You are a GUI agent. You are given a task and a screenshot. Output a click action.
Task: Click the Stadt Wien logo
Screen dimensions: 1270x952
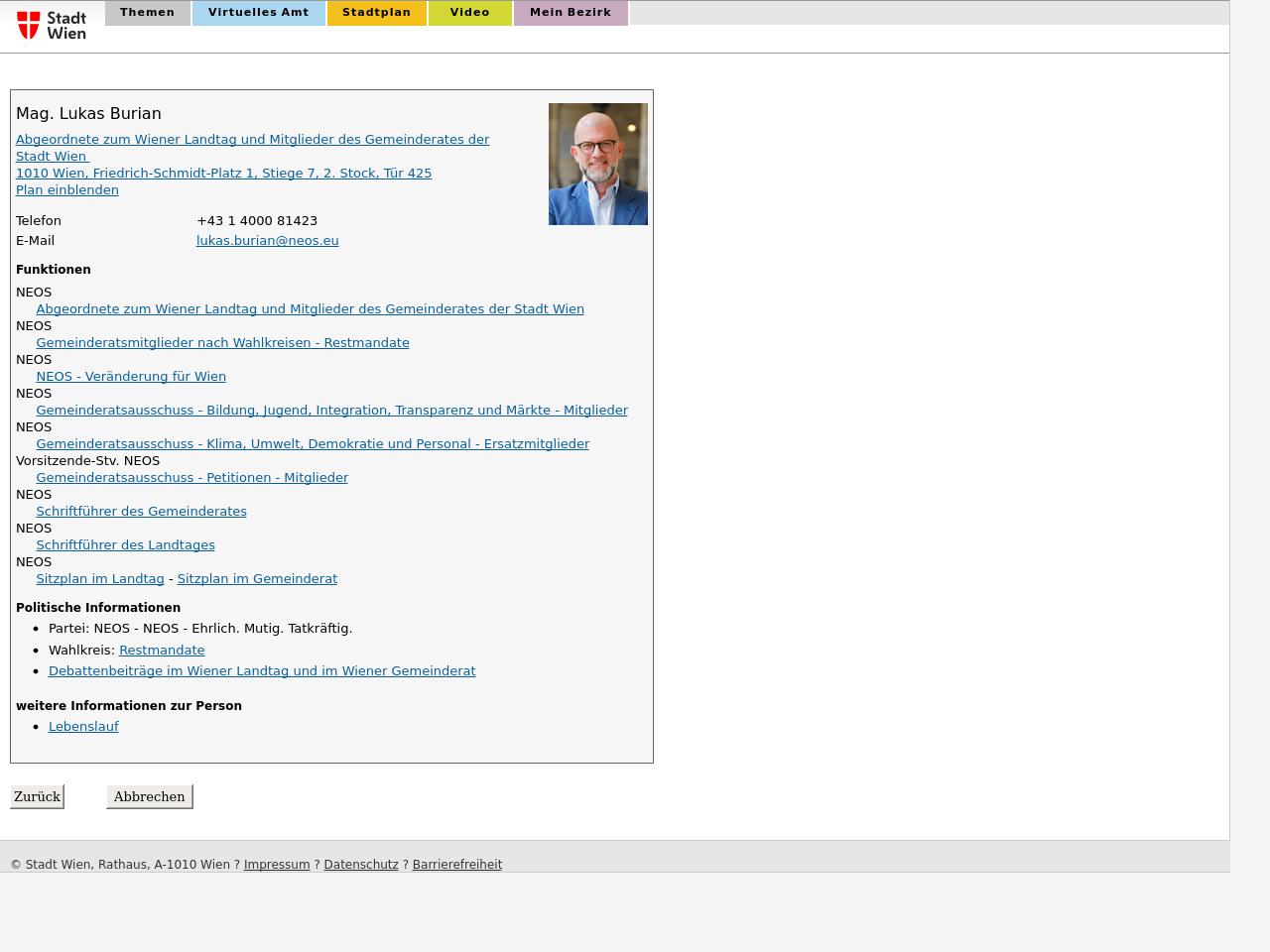coord(52,25)
